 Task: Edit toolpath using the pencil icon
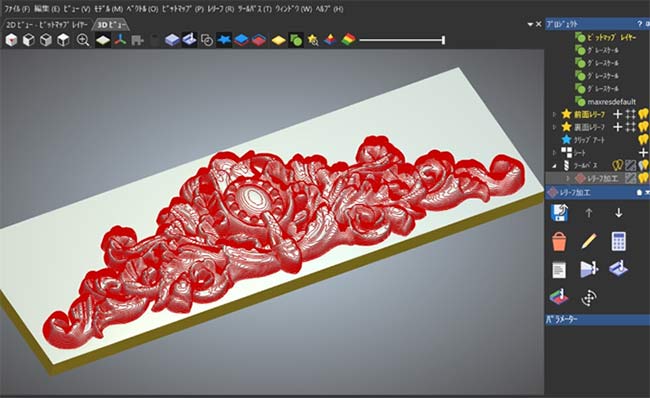pyautogui.click(x=589, y=241)
